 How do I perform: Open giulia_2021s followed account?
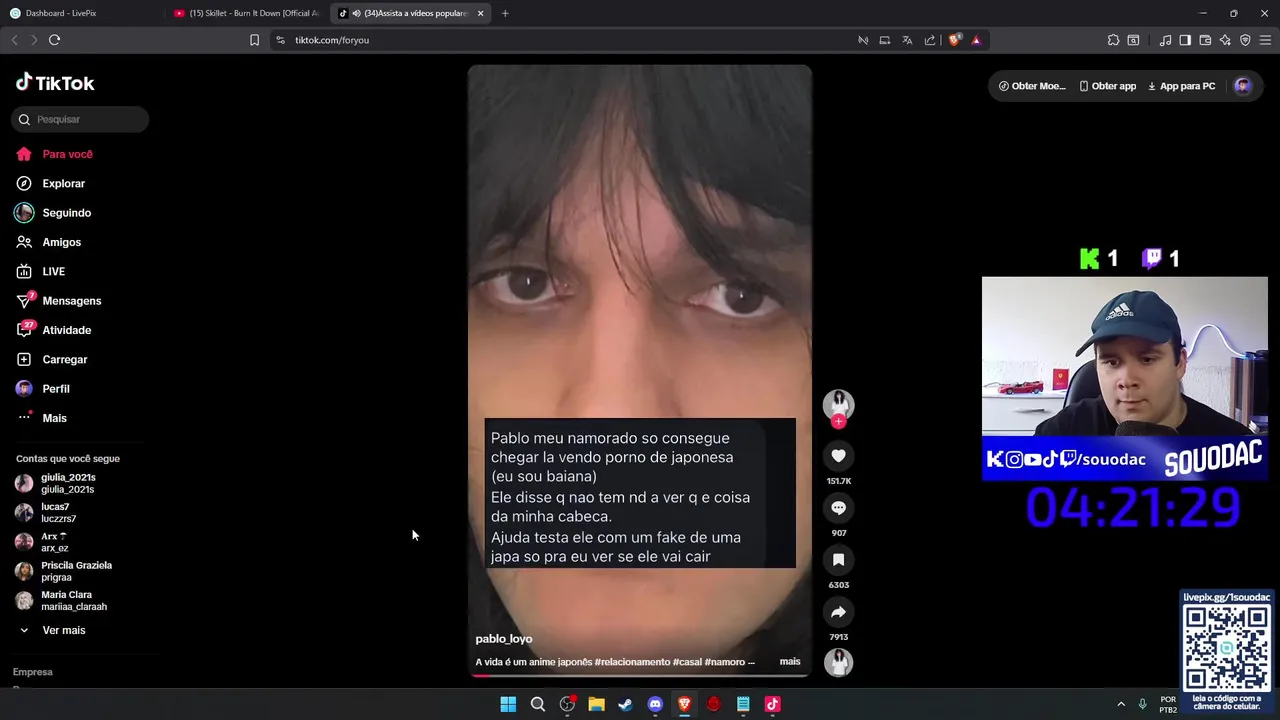[68, 484]
